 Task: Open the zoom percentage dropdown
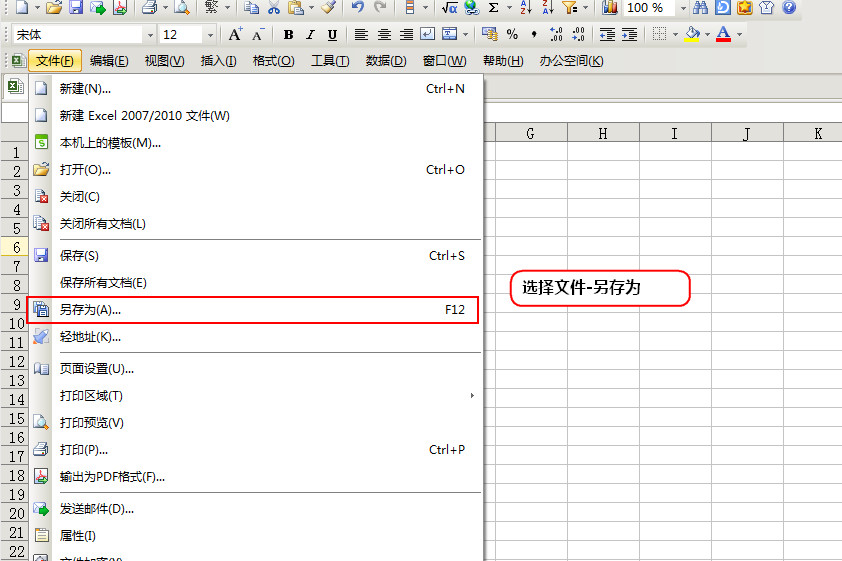(683, 8)
